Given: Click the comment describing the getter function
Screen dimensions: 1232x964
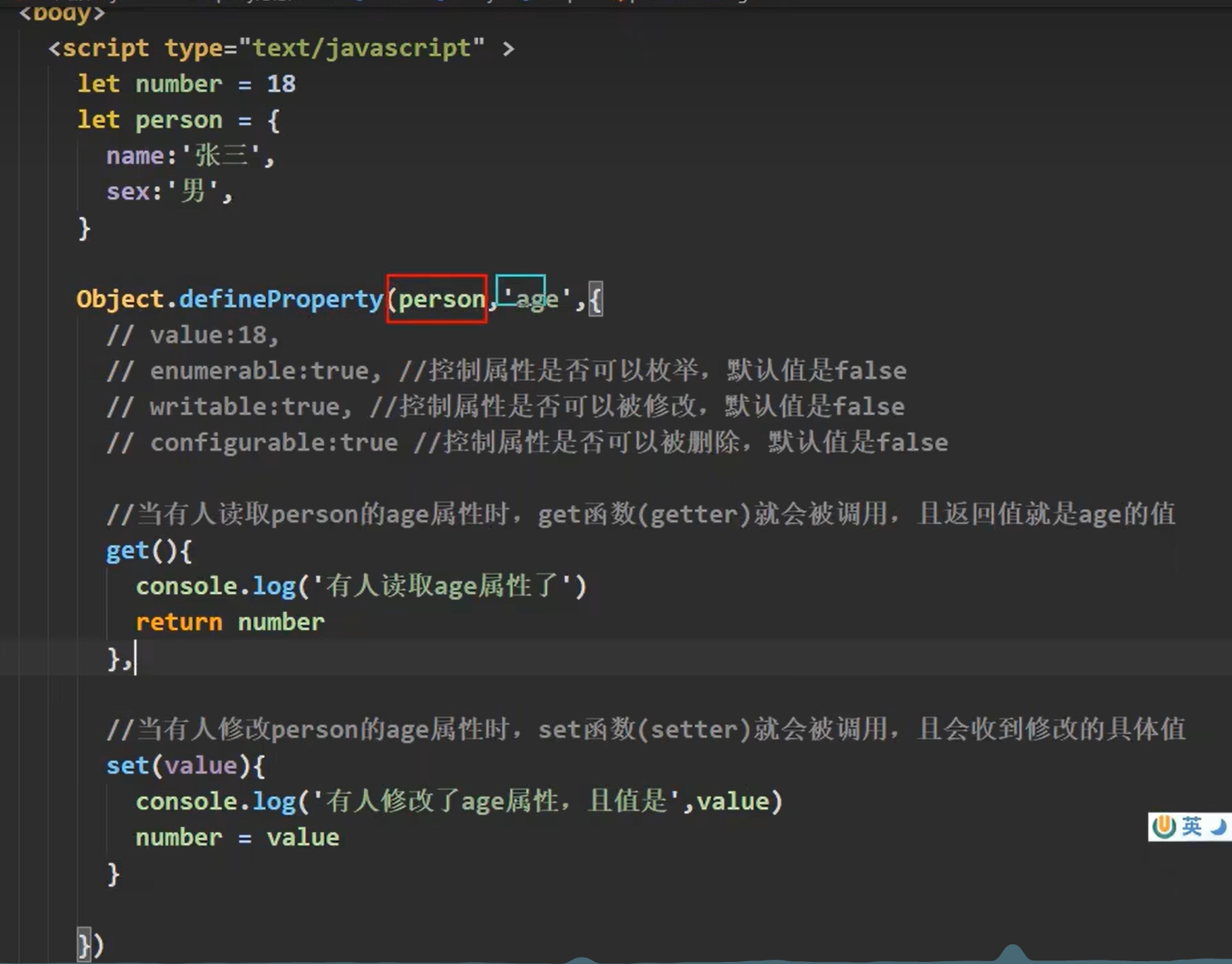Looking at the screenshot, I should click(x=641, y=514).
